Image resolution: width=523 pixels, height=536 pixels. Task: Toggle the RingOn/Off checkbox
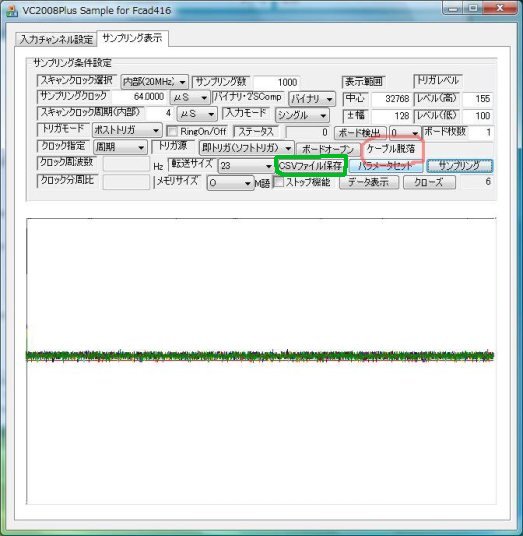(172, 131)
